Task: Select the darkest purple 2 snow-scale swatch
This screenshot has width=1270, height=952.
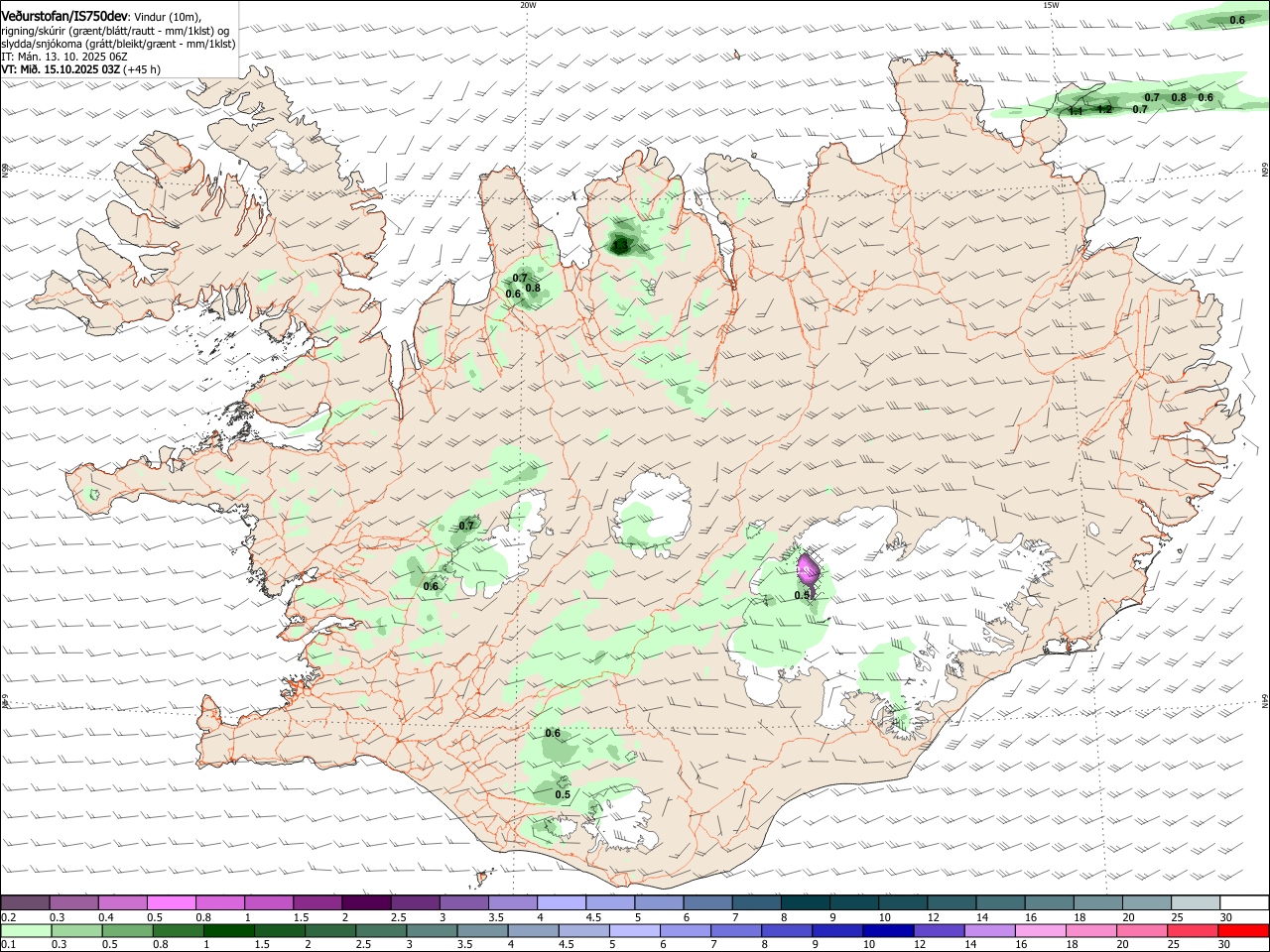Action: 365,902
